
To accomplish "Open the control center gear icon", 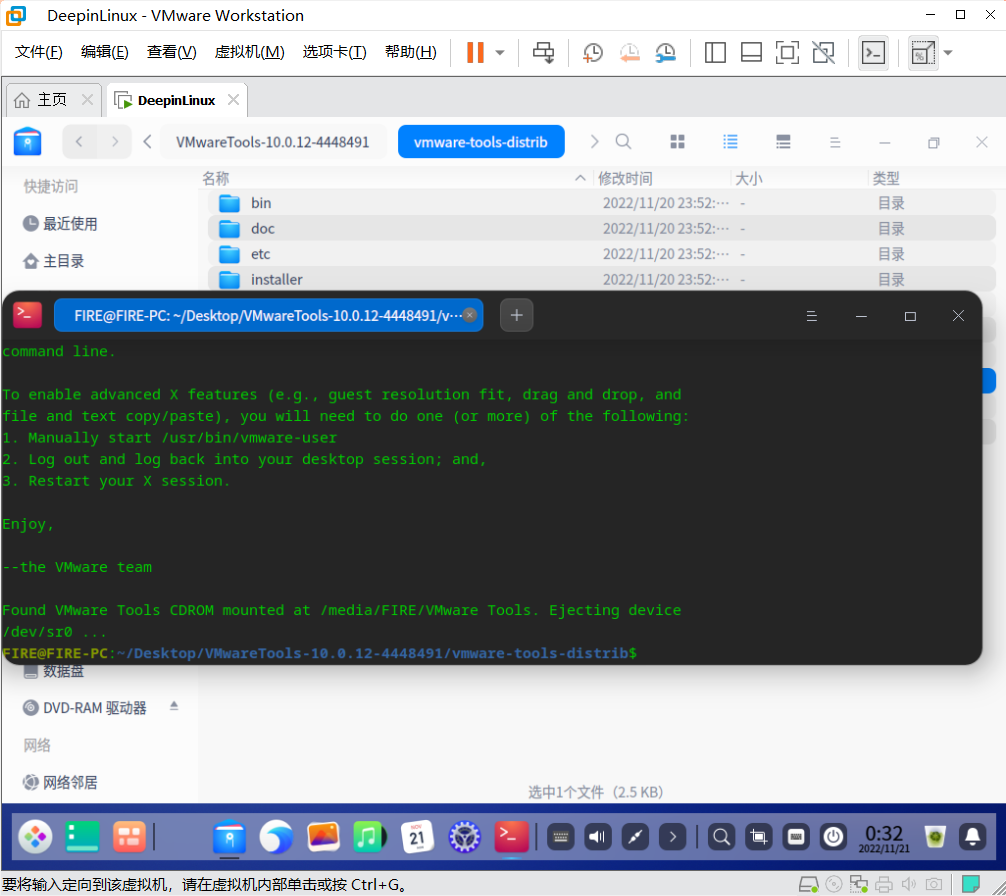I will point(465,837).
